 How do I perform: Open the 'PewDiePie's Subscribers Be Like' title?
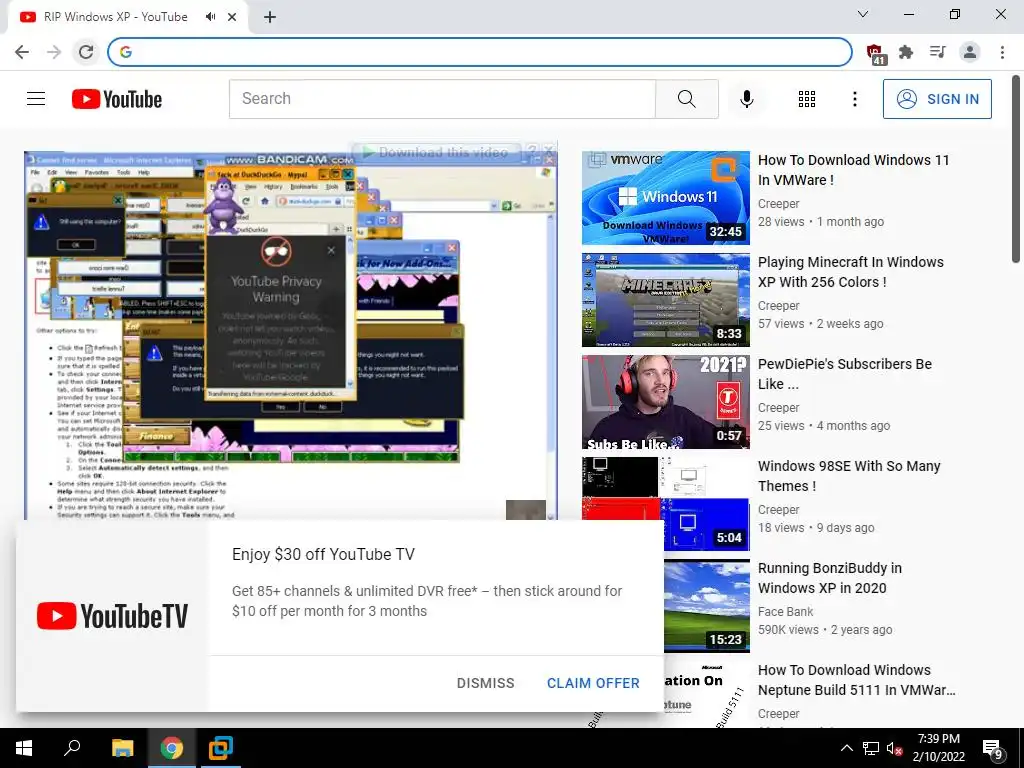pyautogui.click(x=844, y=374)
